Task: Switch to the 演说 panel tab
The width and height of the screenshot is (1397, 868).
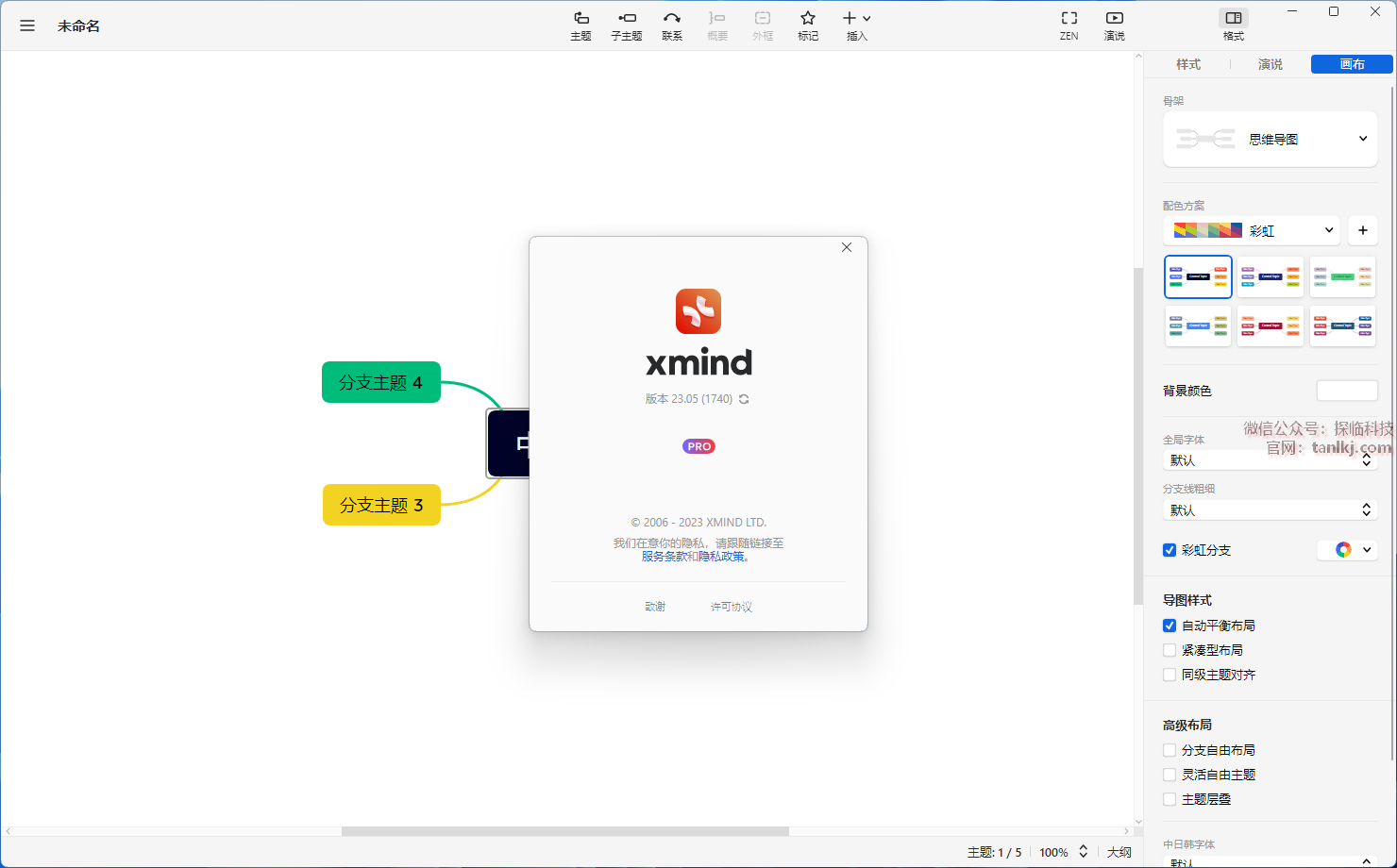Action: coord(1270,64)
